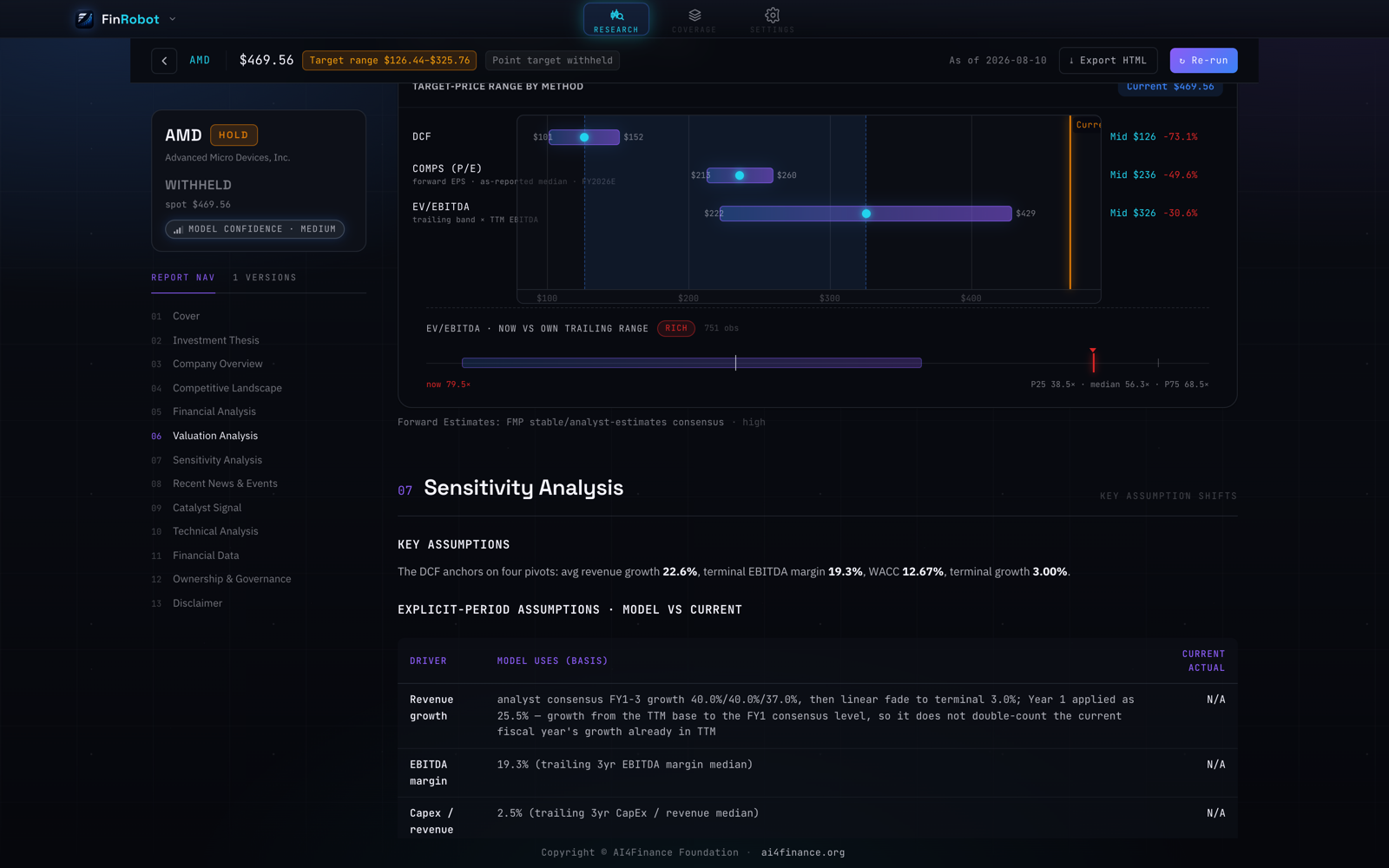
Task: Switch to the 1 Versions tab
Action: coord(265,278)
